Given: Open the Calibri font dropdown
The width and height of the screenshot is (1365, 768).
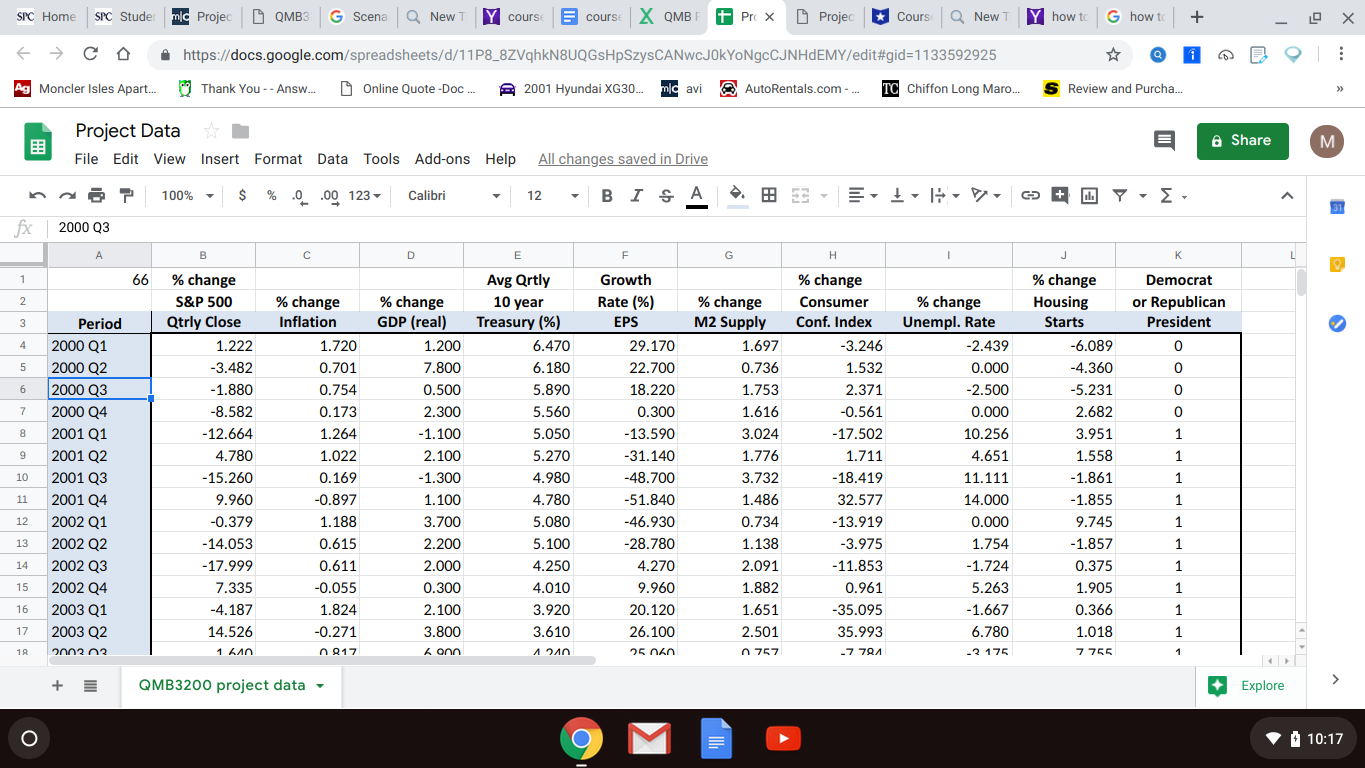Looking at the screenshot, I should (x=453, y=196).
